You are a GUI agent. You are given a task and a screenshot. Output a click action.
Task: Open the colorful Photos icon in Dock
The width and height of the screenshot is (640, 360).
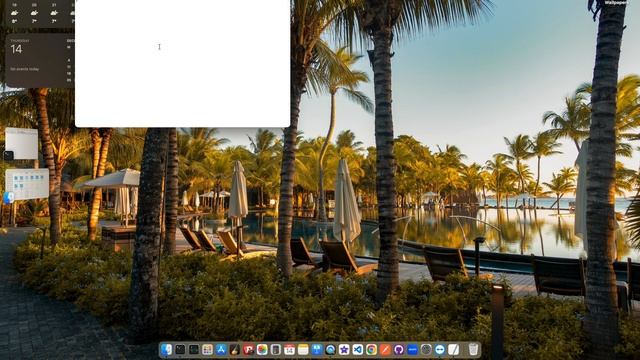[262, 349]
